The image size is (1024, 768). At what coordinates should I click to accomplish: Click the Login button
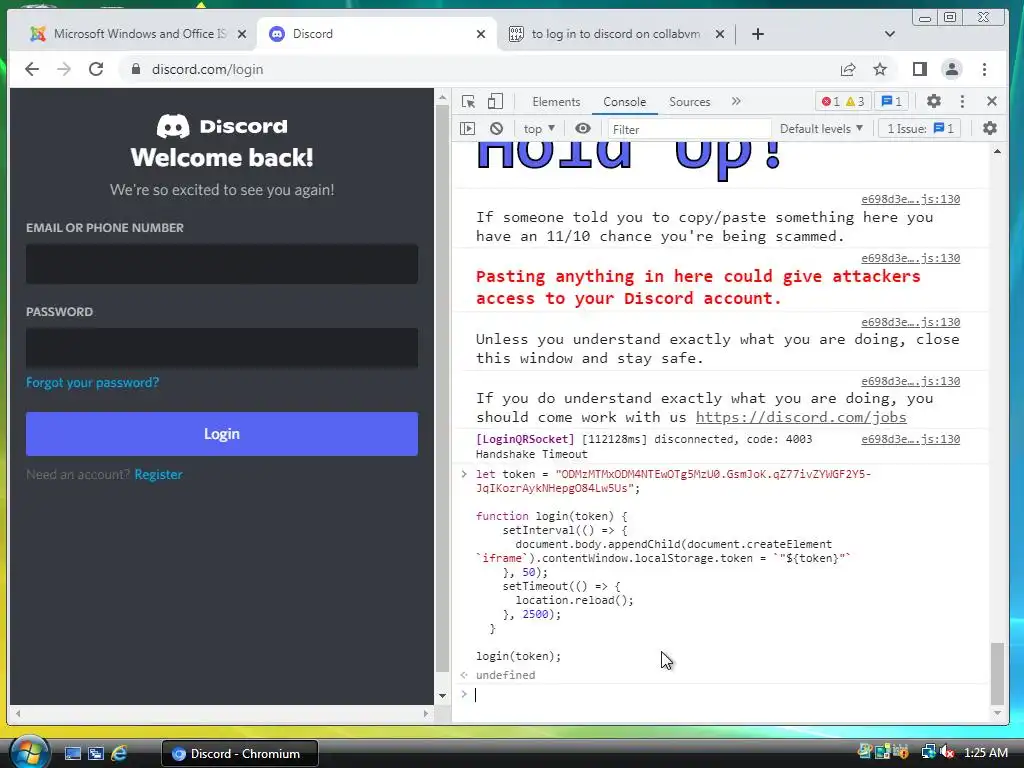tap(222, 434)
